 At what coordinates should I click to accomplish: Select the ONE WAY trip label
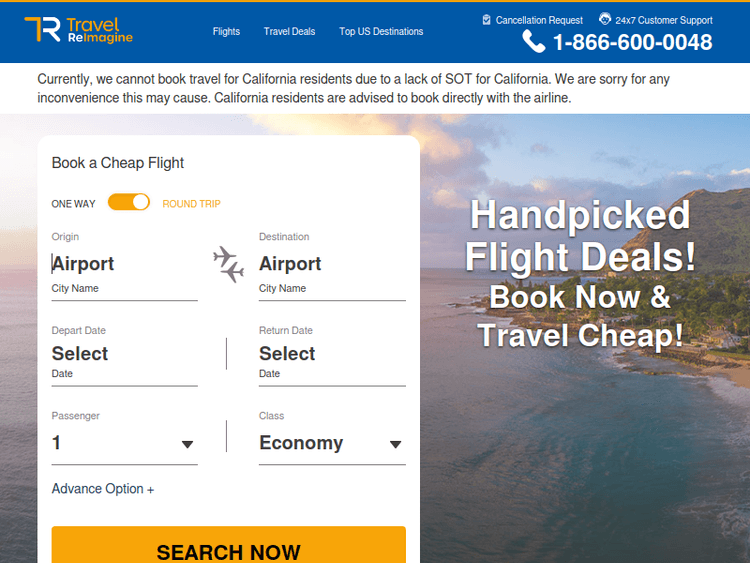pyautogui.click(x=74, y=204)
